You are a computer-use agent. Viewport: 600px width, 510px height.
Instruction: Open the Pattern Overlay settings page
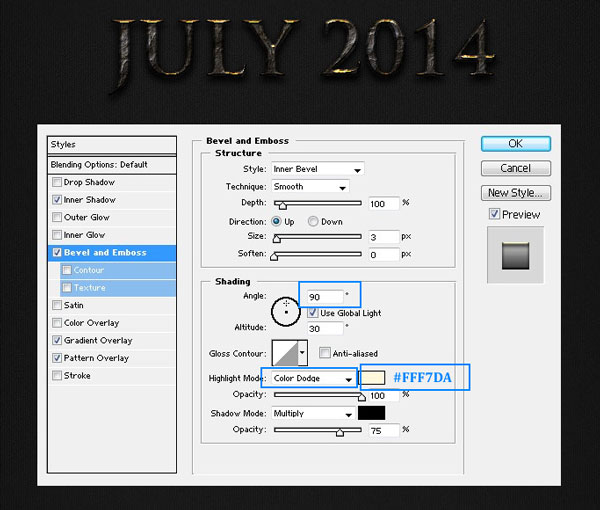tap(96, 358)
